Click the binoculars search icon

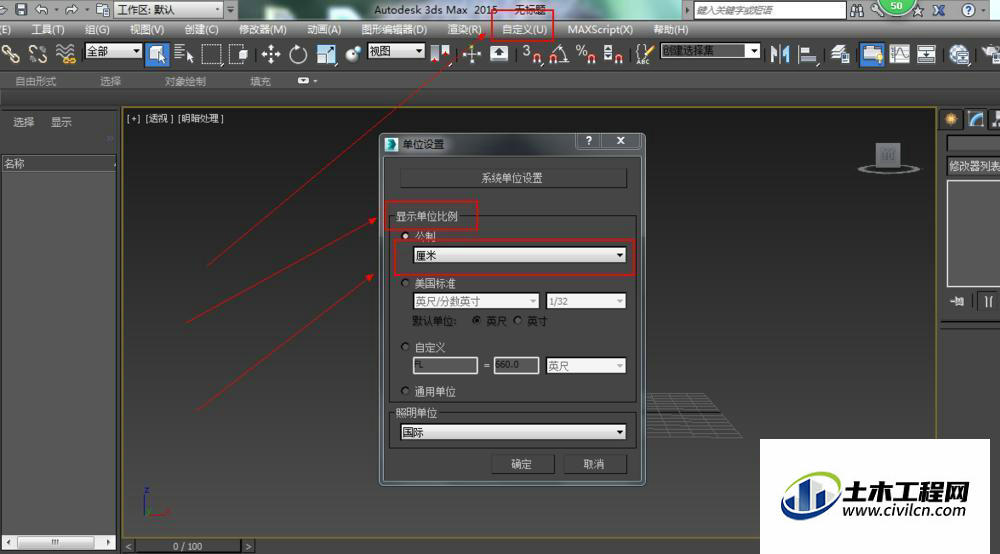pyautogui.click(x=857, y=10)
